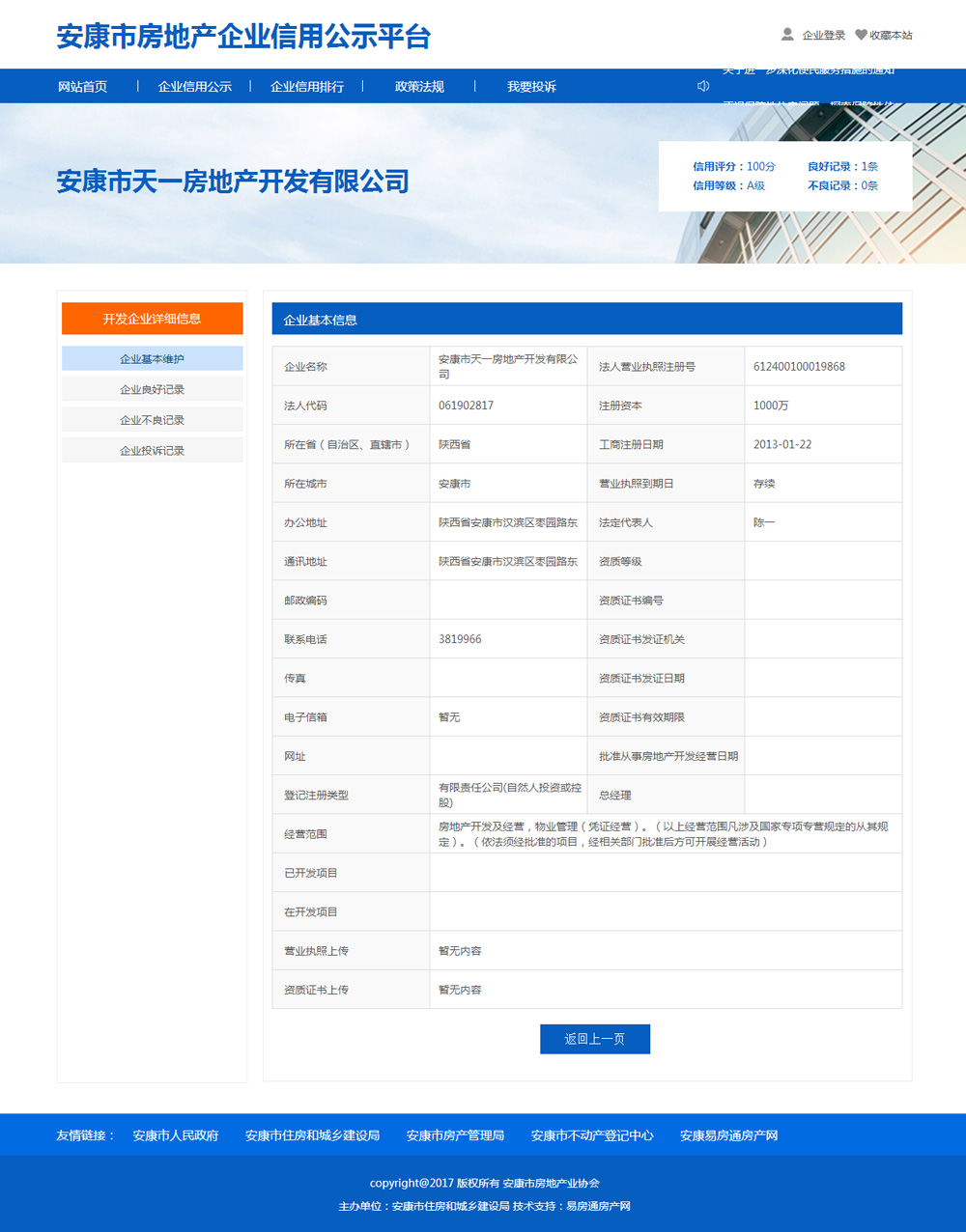
Task: Click the user icon beside 企业登录
Action: point(787,35)
